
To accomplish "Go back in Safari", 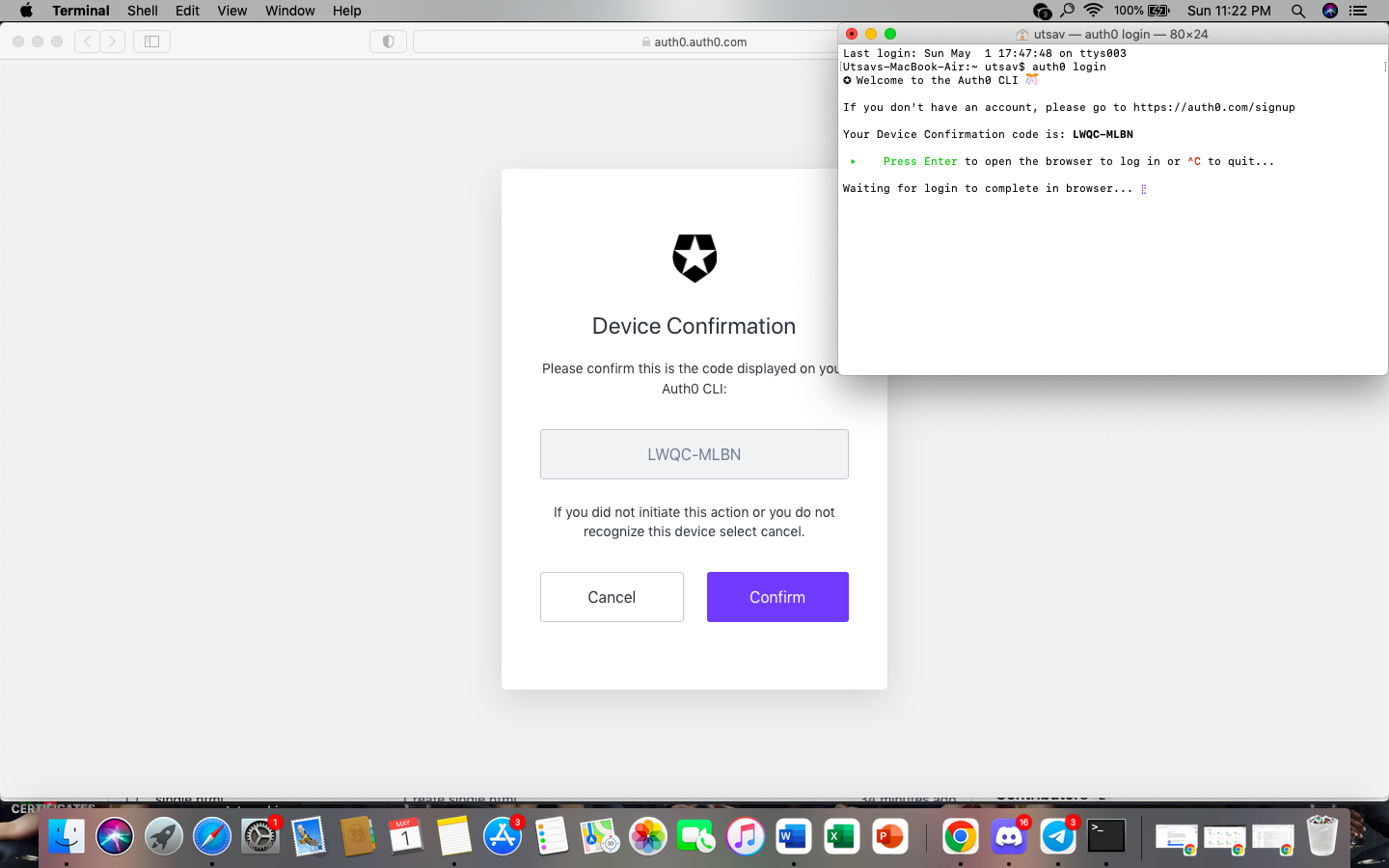I will [x=87, y=41].
